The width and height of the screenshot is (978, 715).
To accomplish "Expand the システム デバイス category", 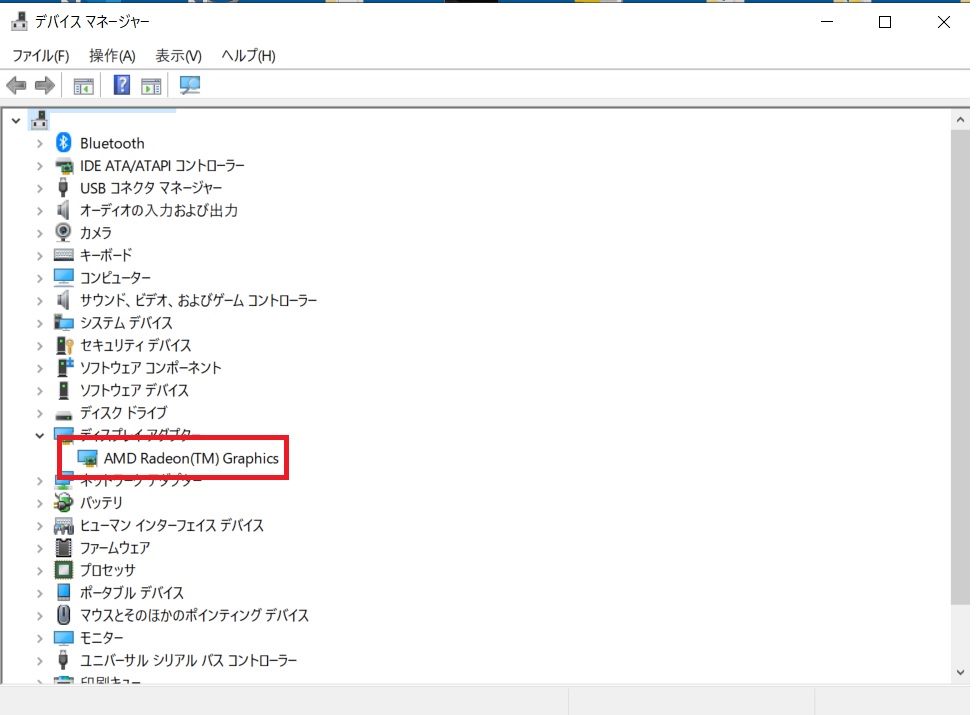I will coord(39,323).
